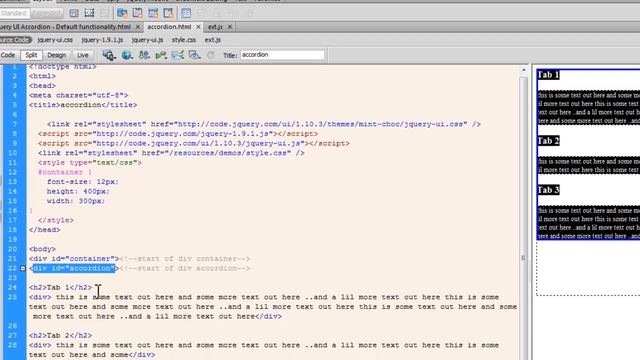
Task: Close the ext.js document tab
Action: tap(230, 27)
